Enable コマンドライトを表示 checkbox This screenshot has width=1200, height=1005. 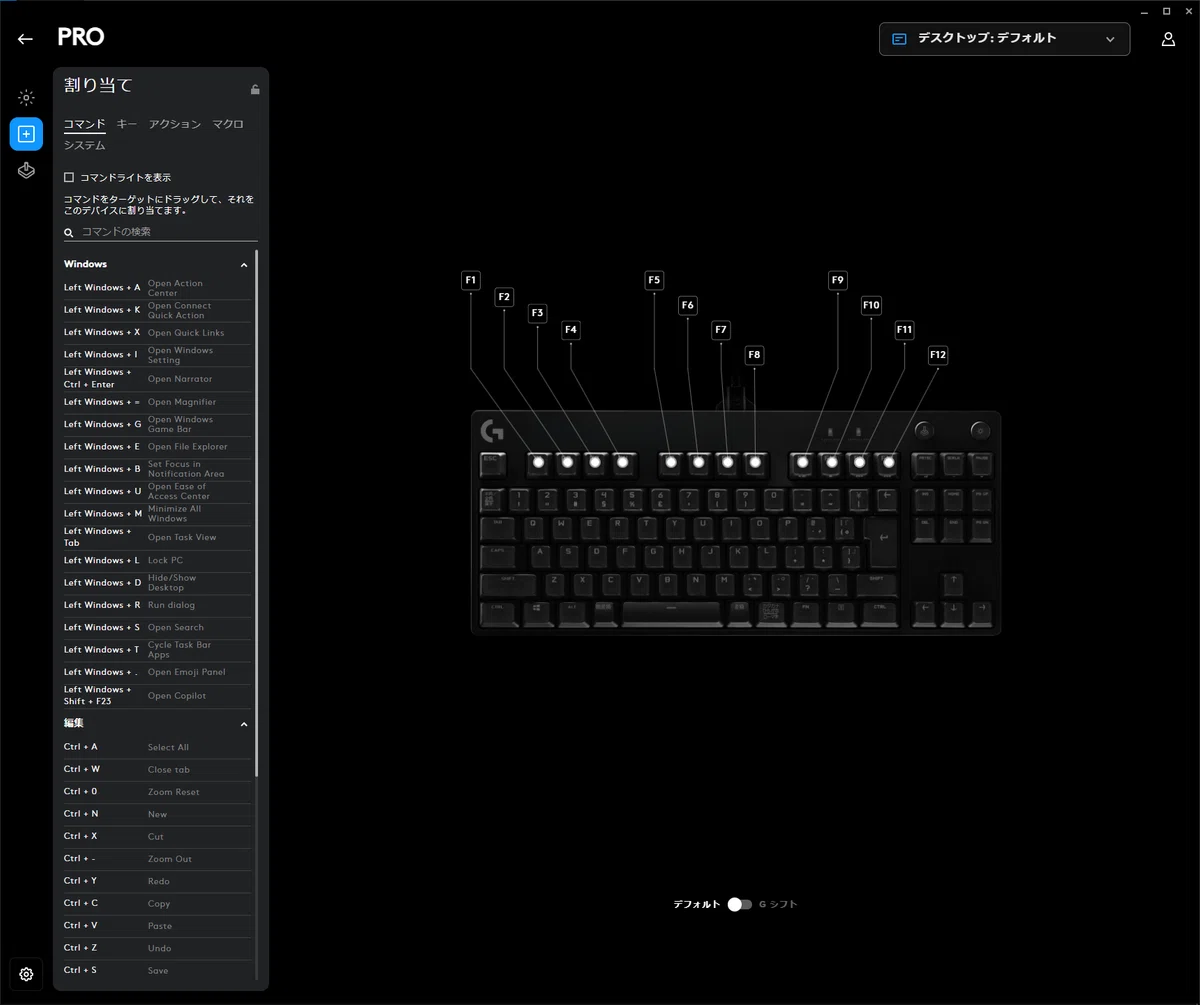(69, 178)
